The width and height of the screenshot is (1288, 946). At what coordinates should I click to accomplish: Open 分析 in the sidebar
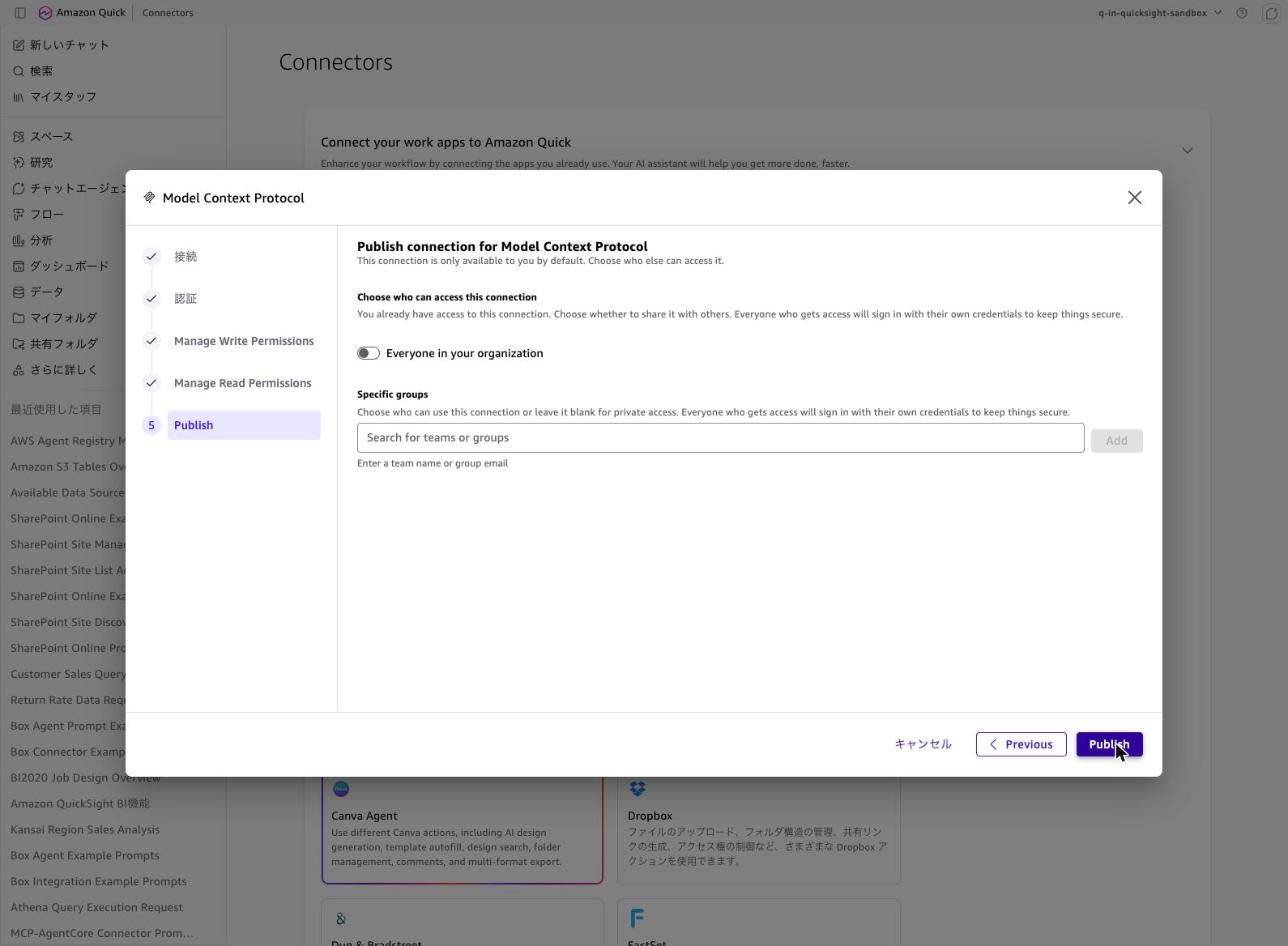tap(33, 241)
